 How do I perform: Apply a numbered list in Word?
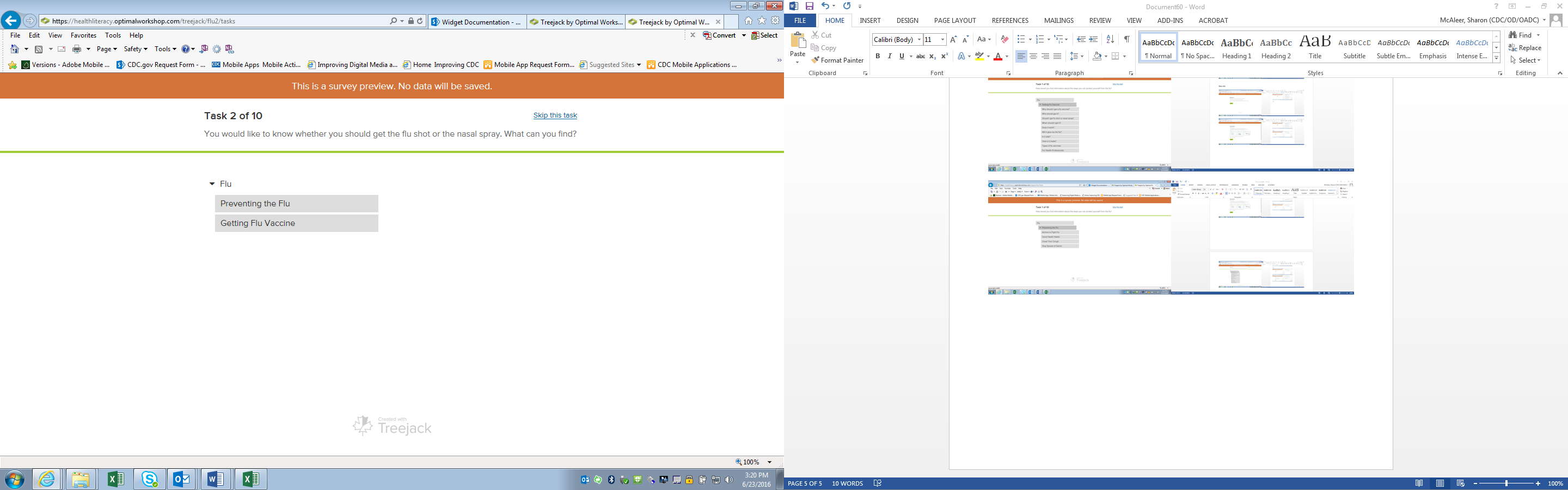(x=1040, y=40)
